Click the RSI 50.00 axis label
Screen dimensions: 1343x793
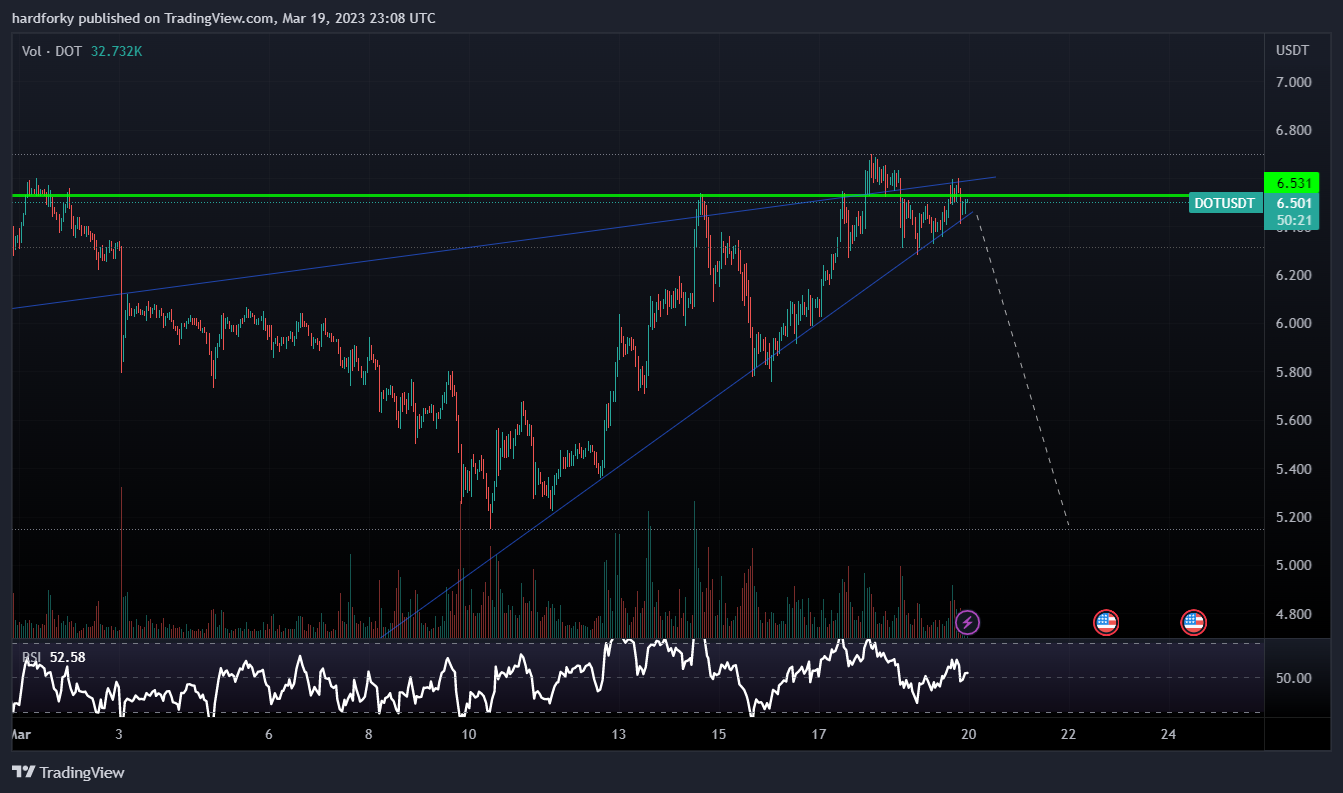(1294, 678)
